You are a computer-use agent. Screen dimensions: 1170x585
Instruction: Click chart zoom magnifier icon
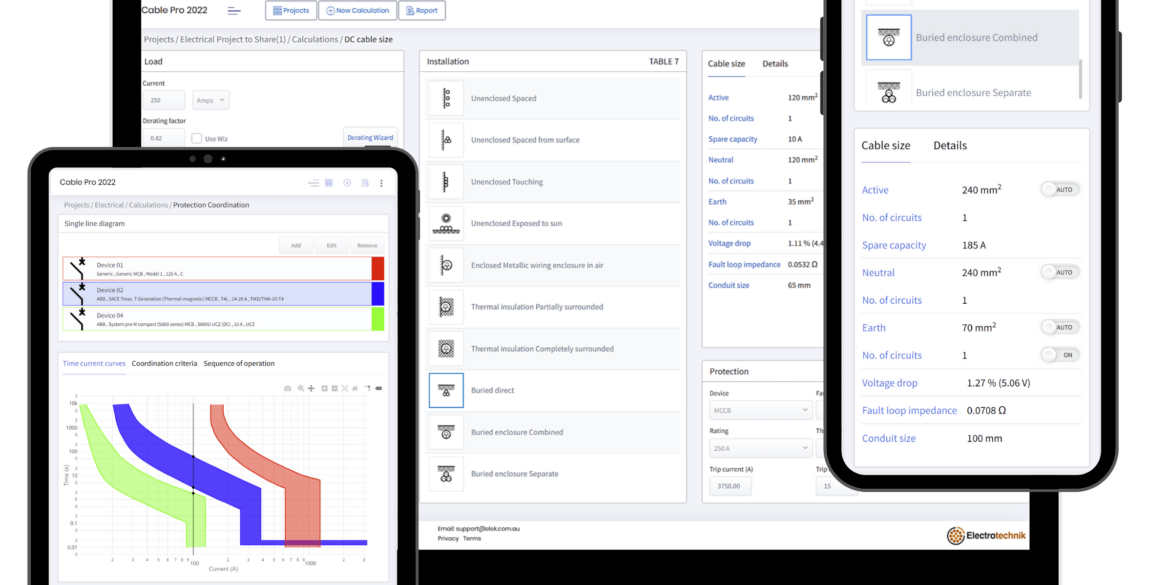[301, 388]
